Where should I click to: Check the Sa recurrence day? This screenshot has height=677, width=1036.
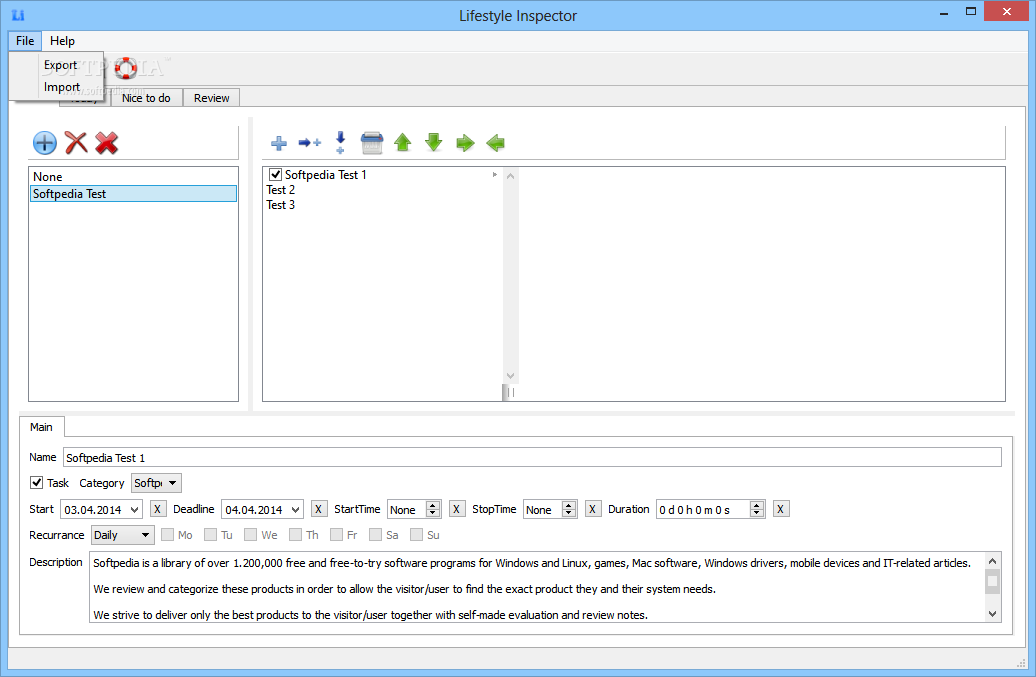pyautogui.click(x=375, y=534)
